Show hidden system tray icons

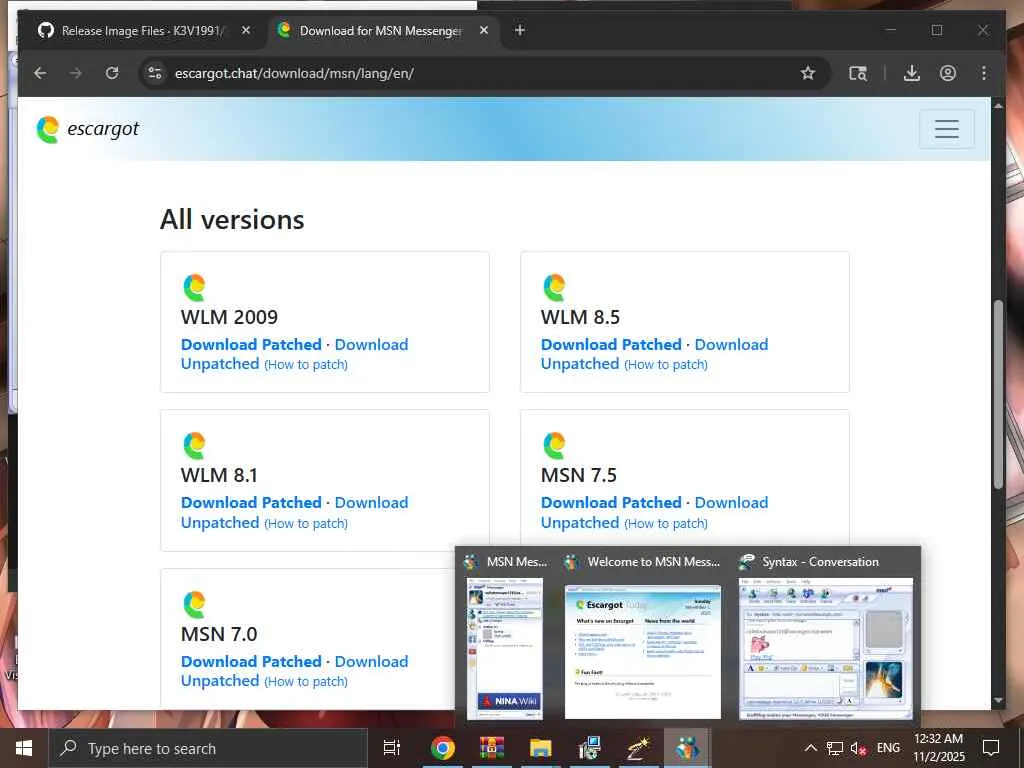click(810, 748)
